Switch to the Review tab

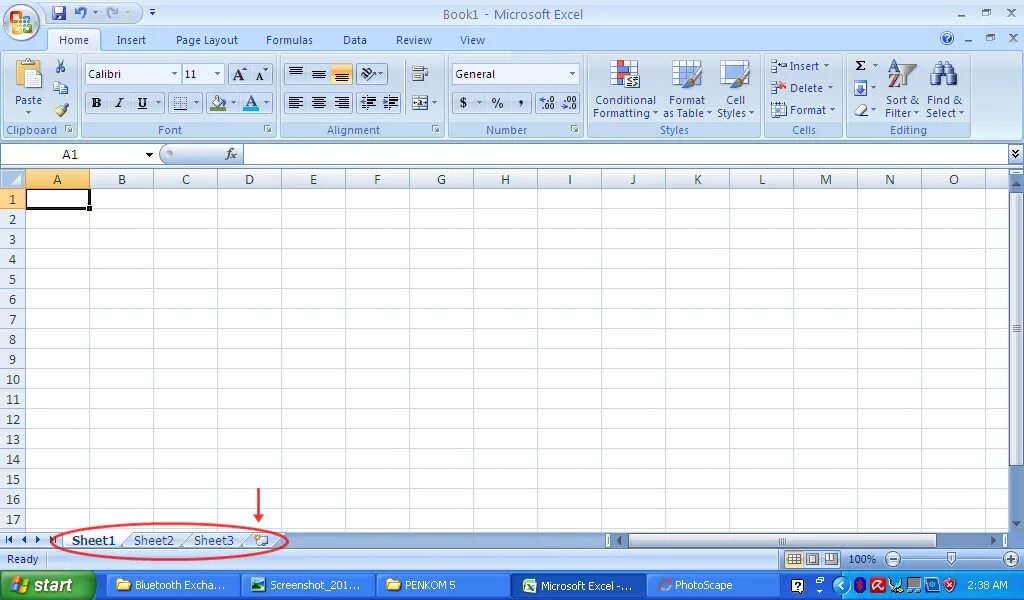[x=414, y=40]
